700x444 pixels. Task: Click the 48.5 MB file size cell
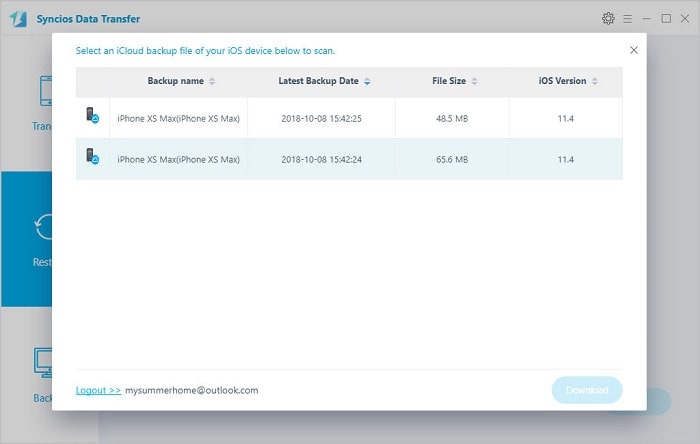tap(452, 119)
